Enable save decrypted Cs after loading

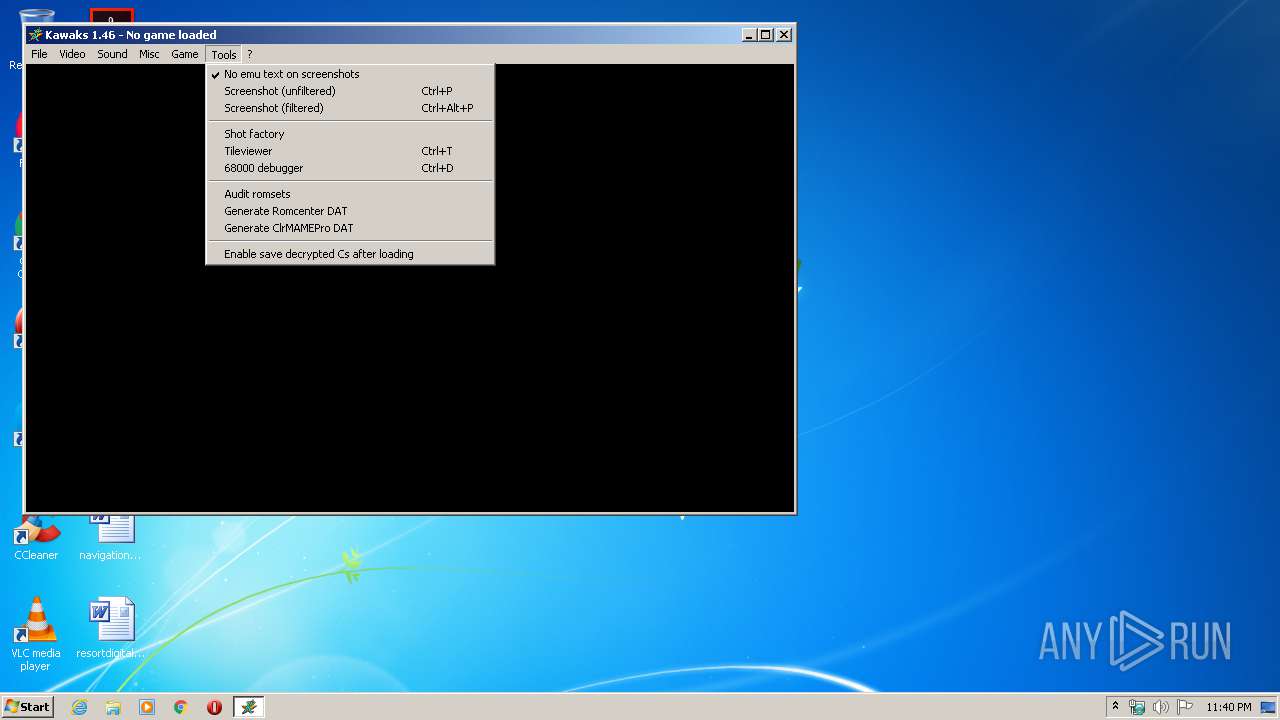point(350,254)
